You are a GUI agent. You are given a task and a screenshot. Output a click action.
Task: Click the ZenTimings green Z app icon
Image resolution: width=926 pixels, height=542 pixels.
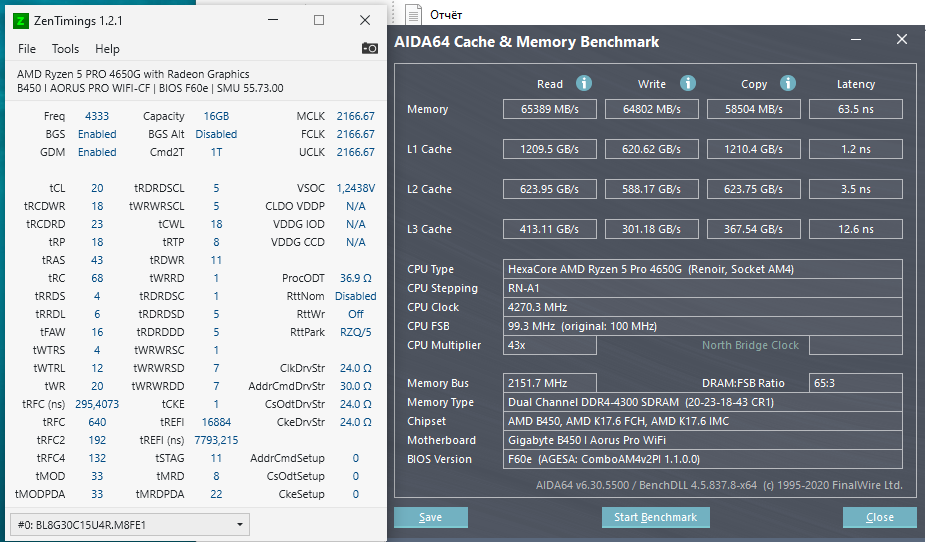tap(21, 21)
